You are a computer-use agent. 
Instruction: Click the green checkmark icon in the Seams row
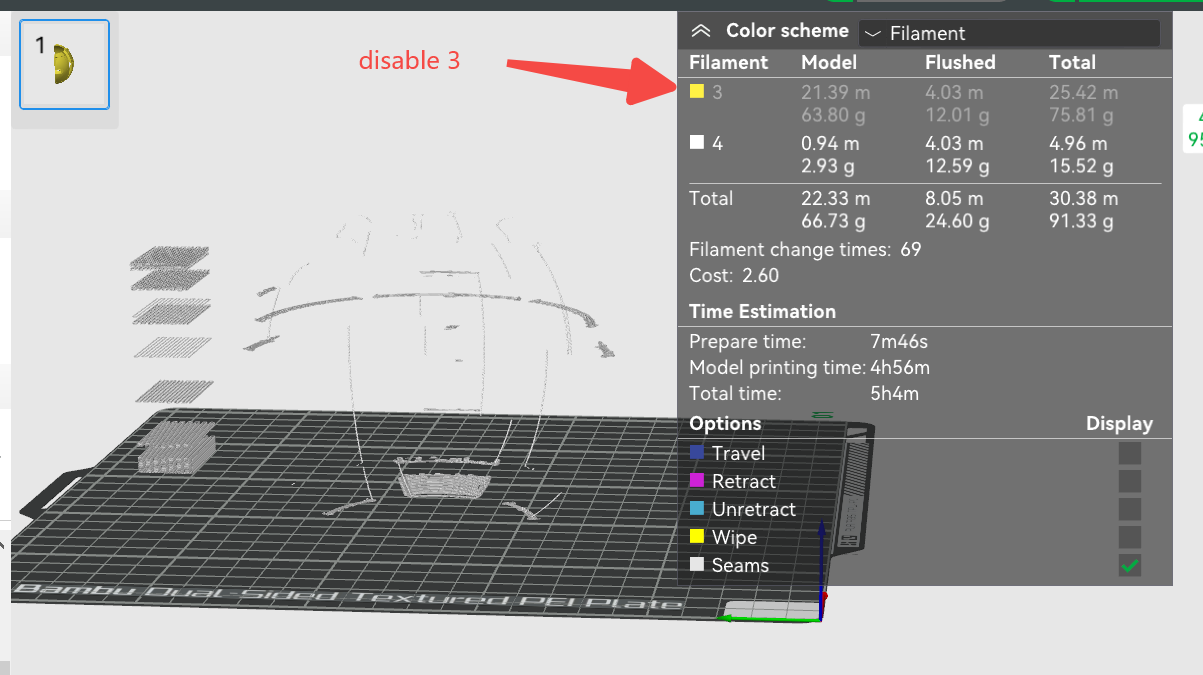coord(1129,565)
